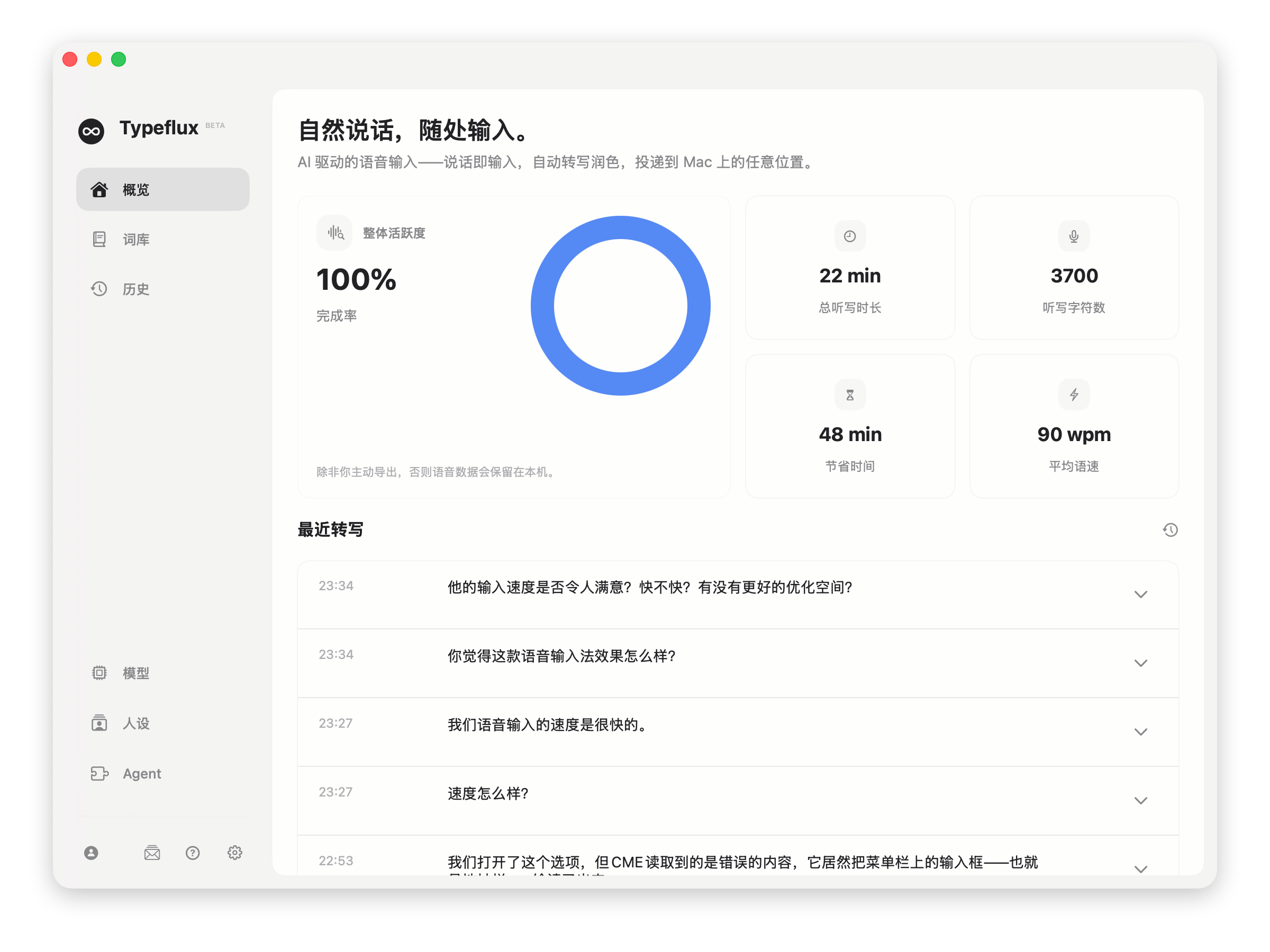This screenshot has height=952, width=1270.
Task: Open settings gear icon in sidebar
Action: click(x=235, y=853)
